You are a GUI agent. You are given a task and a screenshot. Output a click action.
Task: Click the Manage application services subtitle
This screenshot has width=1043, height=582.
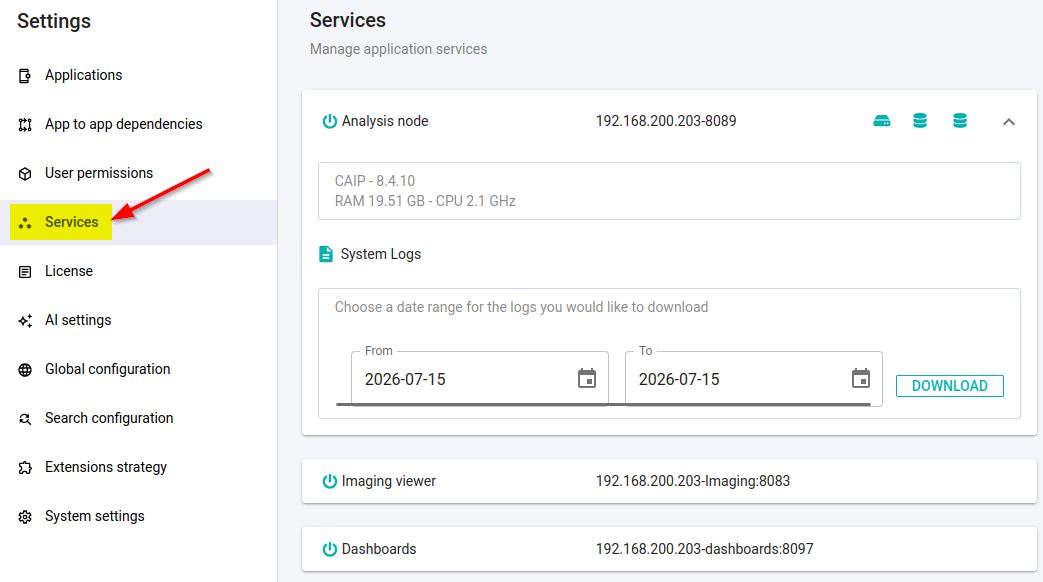(x=398, y=49)
